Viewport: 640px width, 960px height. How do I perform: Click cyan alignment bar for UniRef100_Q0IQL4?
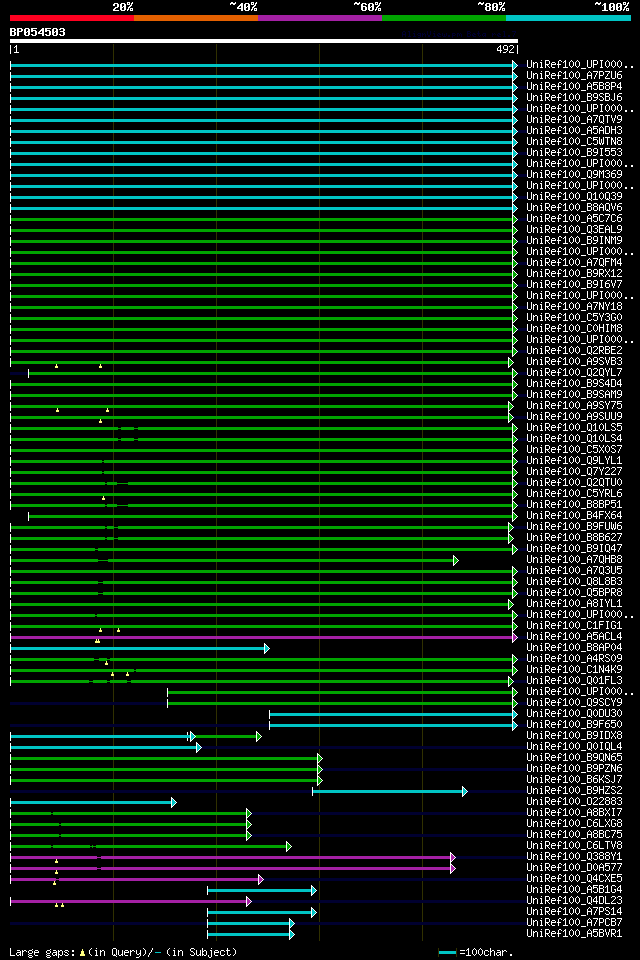coord(106,748)
